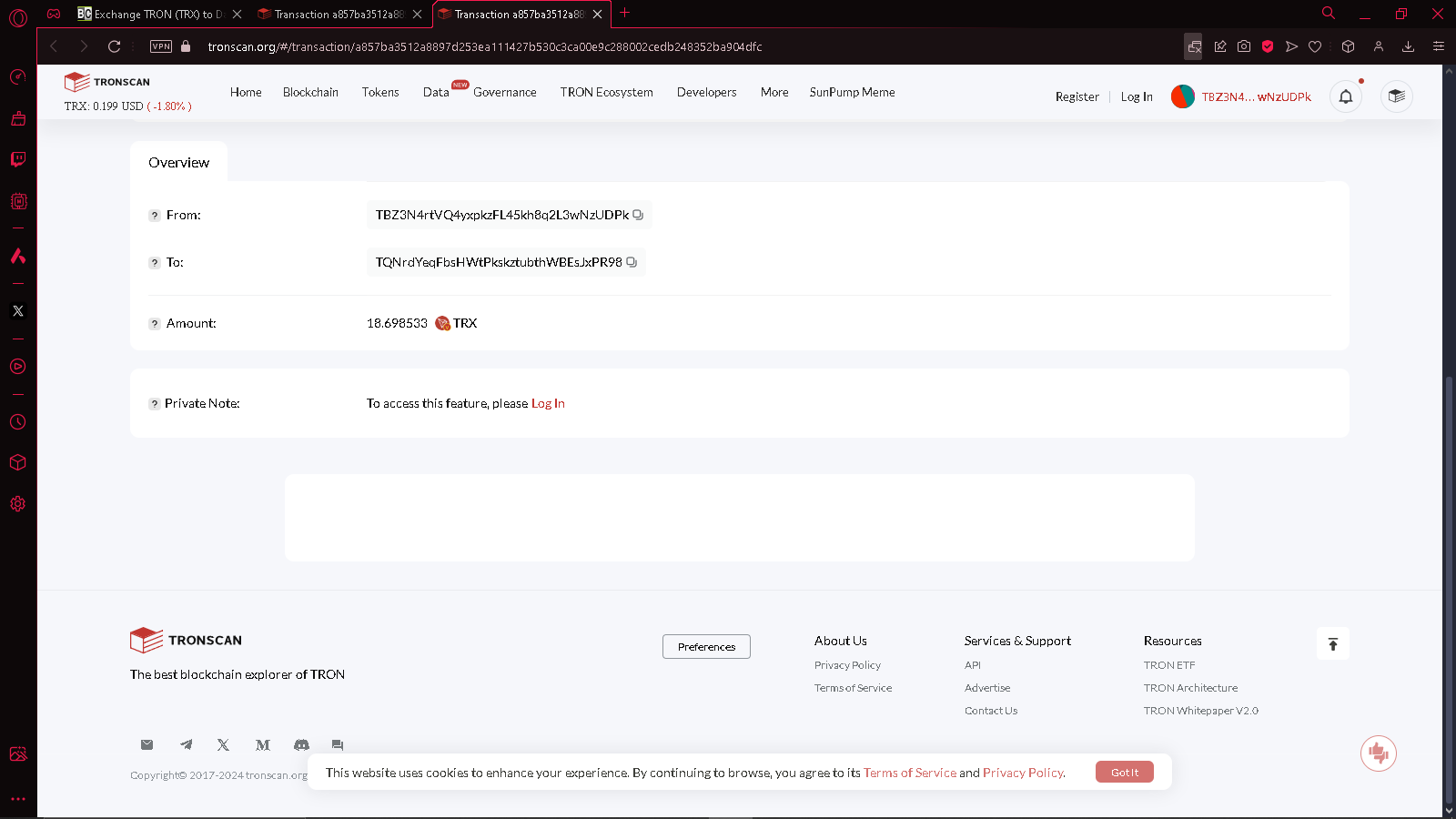Open the chat bubble icon in footer

338,744
